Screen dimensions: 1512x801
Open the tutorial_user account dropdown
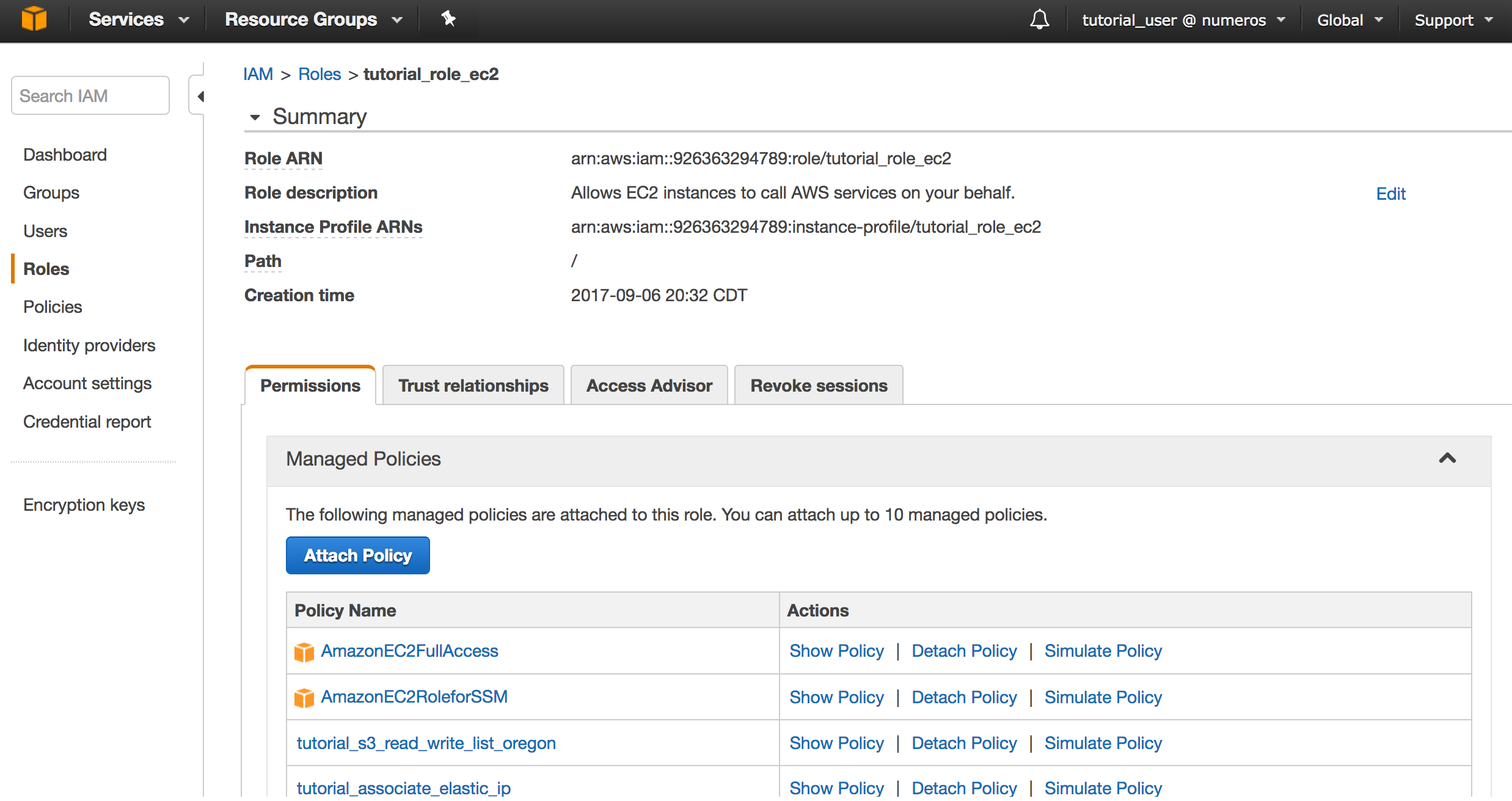tap(1183, 20)
